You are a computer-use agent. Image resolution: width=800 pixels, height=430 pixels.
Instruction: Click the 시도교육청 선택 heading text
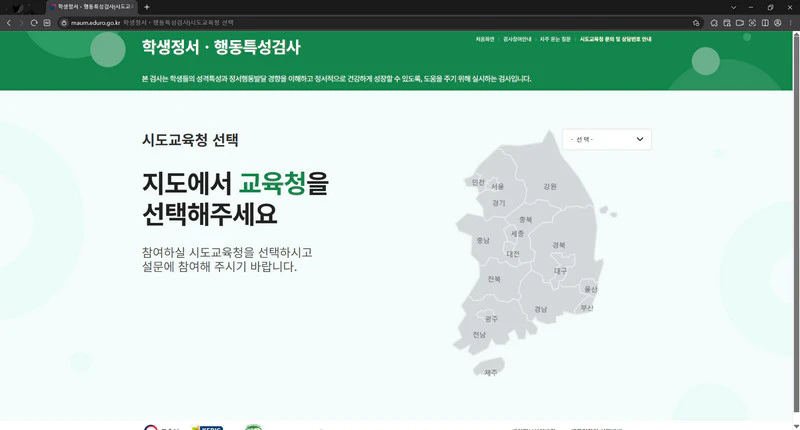pos(190,140)
